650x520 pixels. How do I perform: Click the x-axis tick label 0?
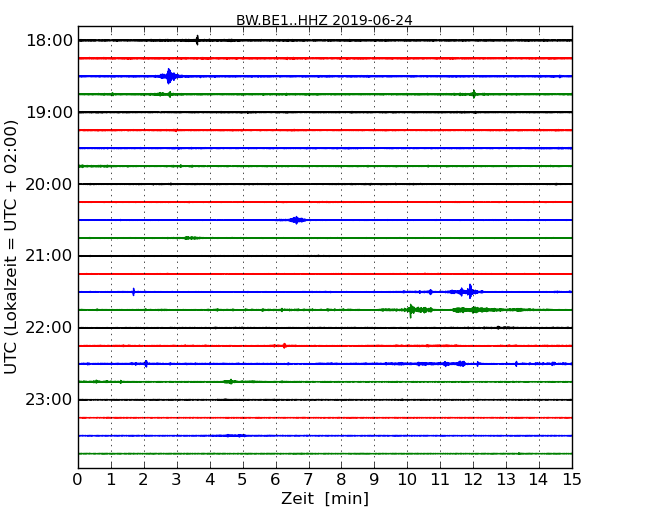click(78, 480)
